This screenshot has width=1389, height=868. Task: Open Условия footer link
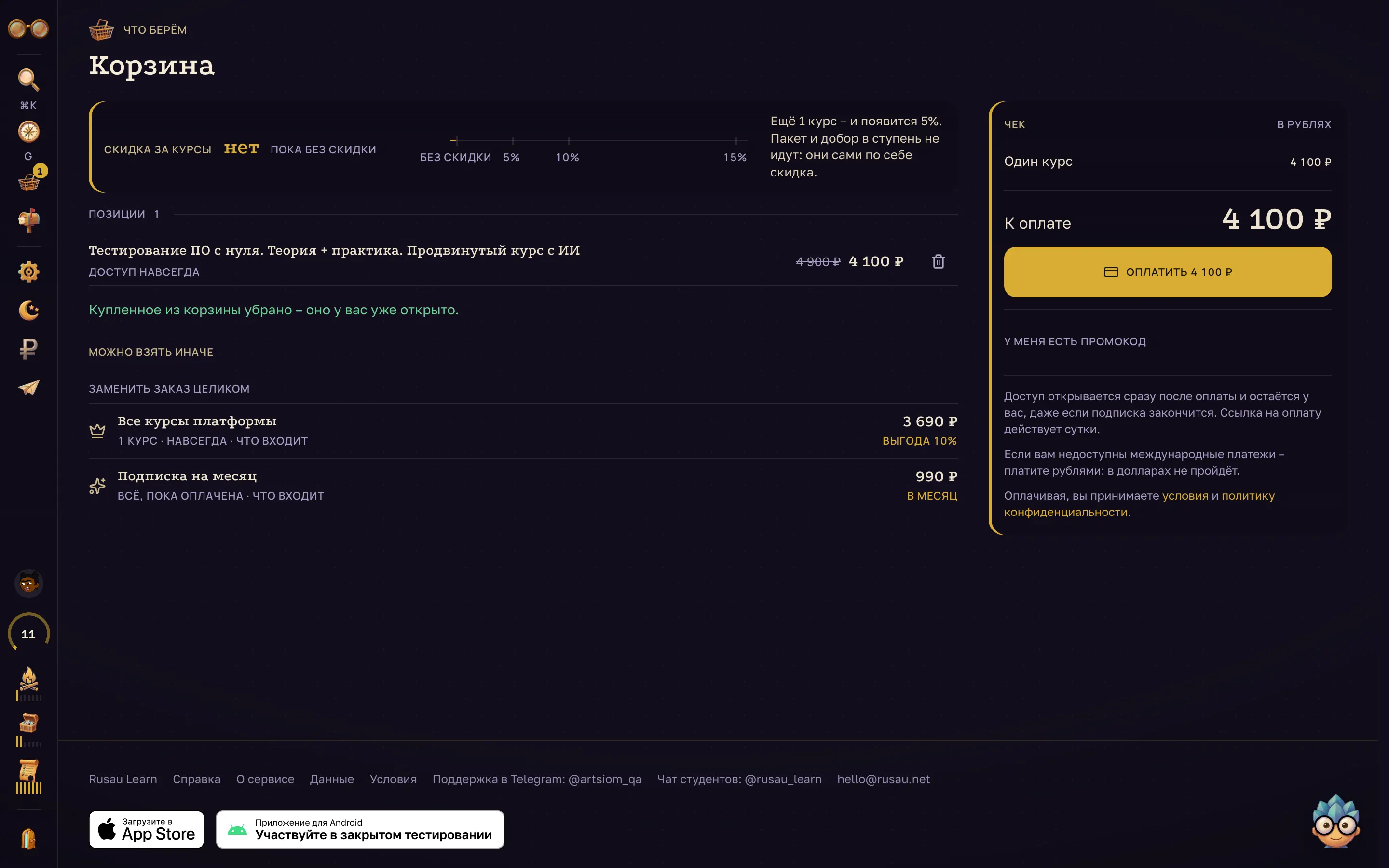pyautogui.click(x=393, y=779)
